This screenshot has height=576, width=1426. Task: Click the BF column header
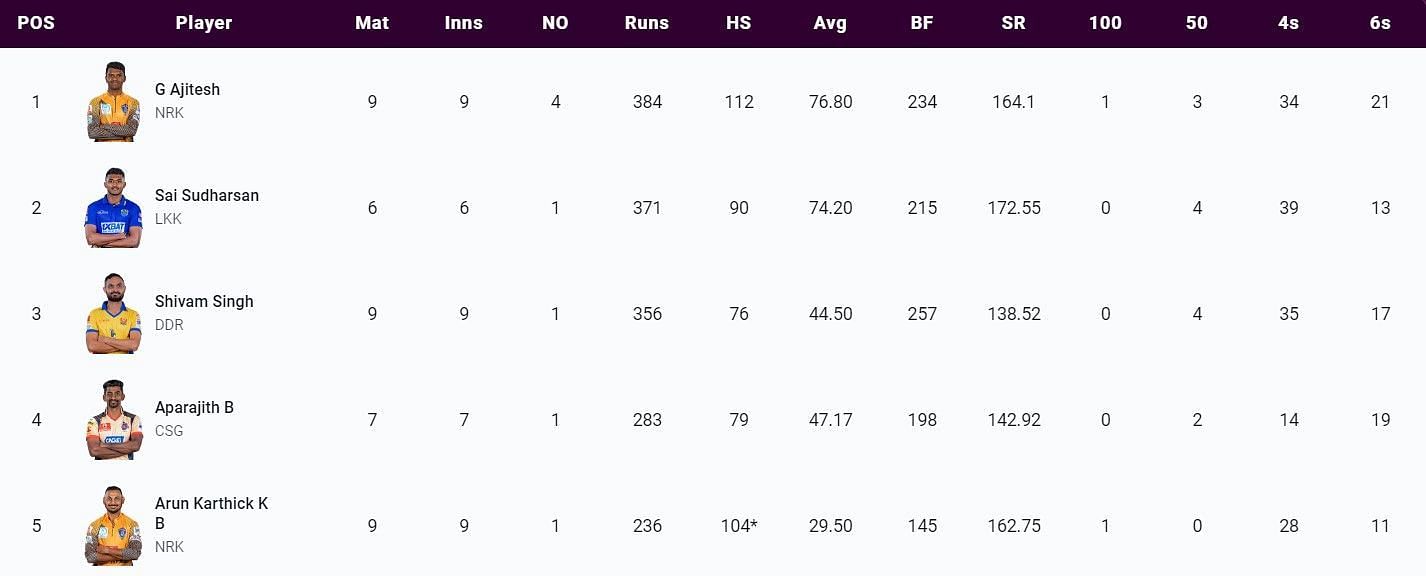tap(922, 23)
